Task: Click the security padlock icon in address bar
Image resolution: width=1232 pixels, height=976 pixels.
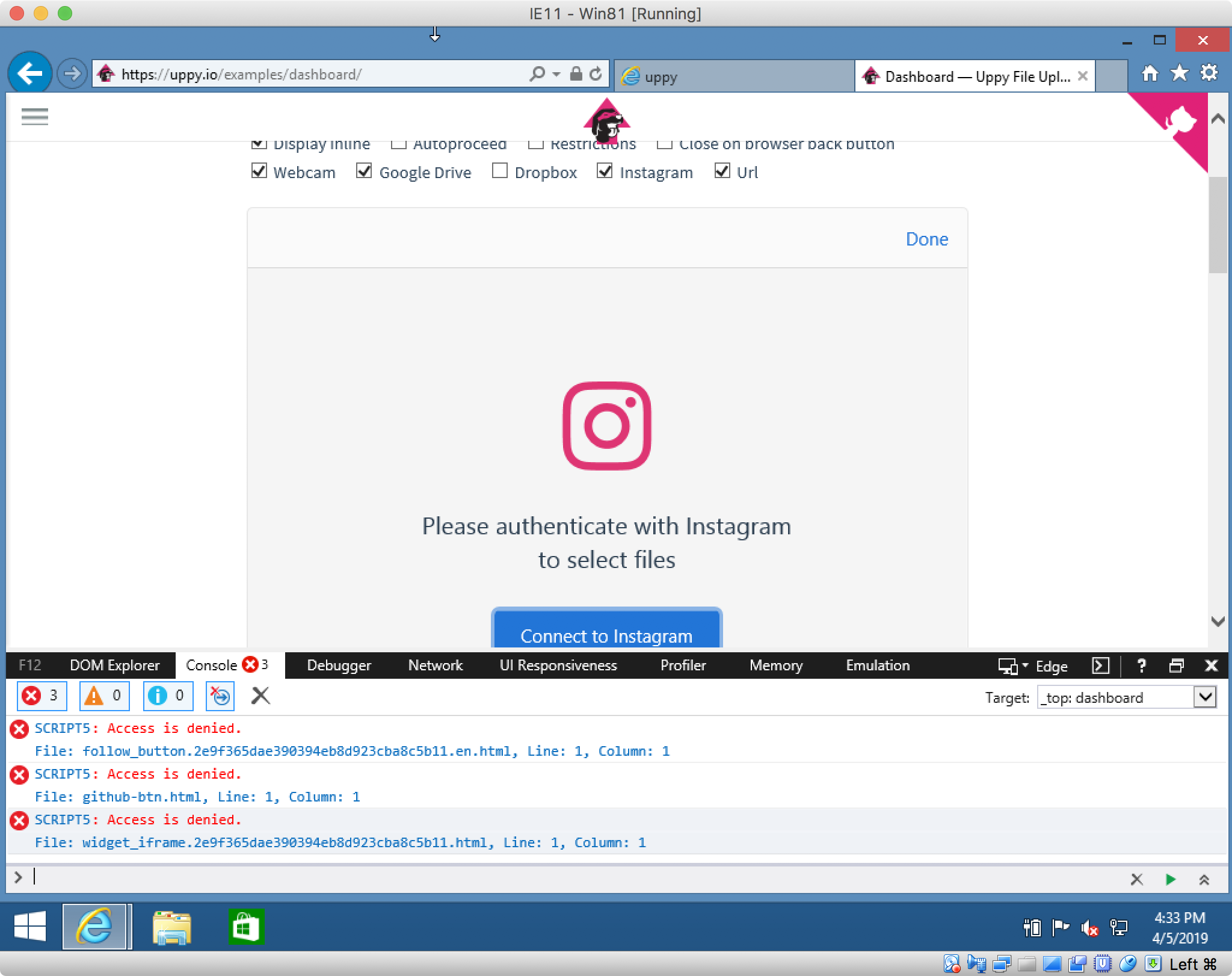Action: [x=576, y=74]
